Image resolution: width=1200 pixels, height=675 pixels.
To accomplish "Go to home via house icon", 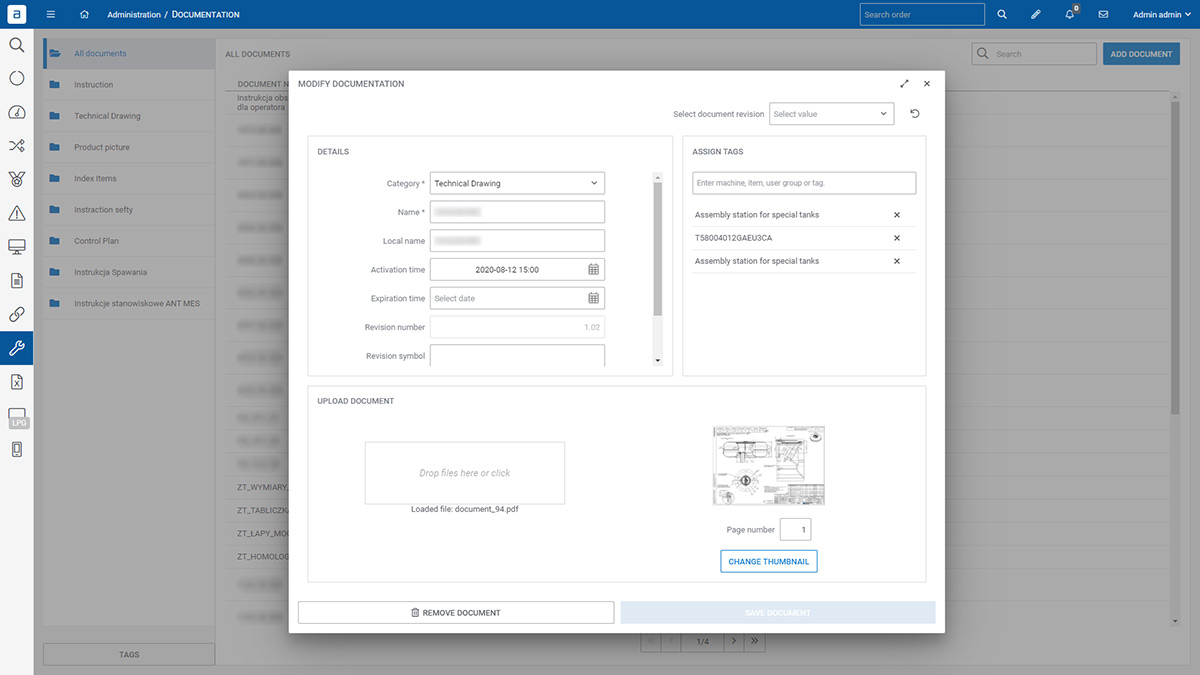I will tap(84, 14).
